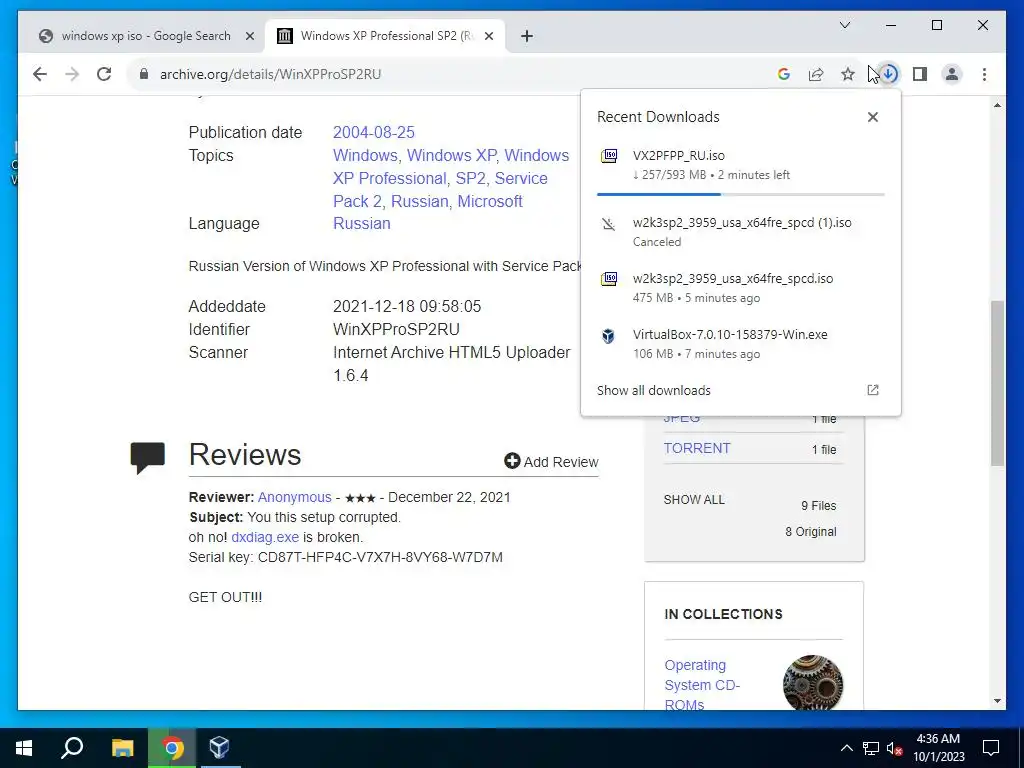This screenshot has height=768, width=1024.
Task: Click the scrollbar down arrow
Action: point(997,701)
